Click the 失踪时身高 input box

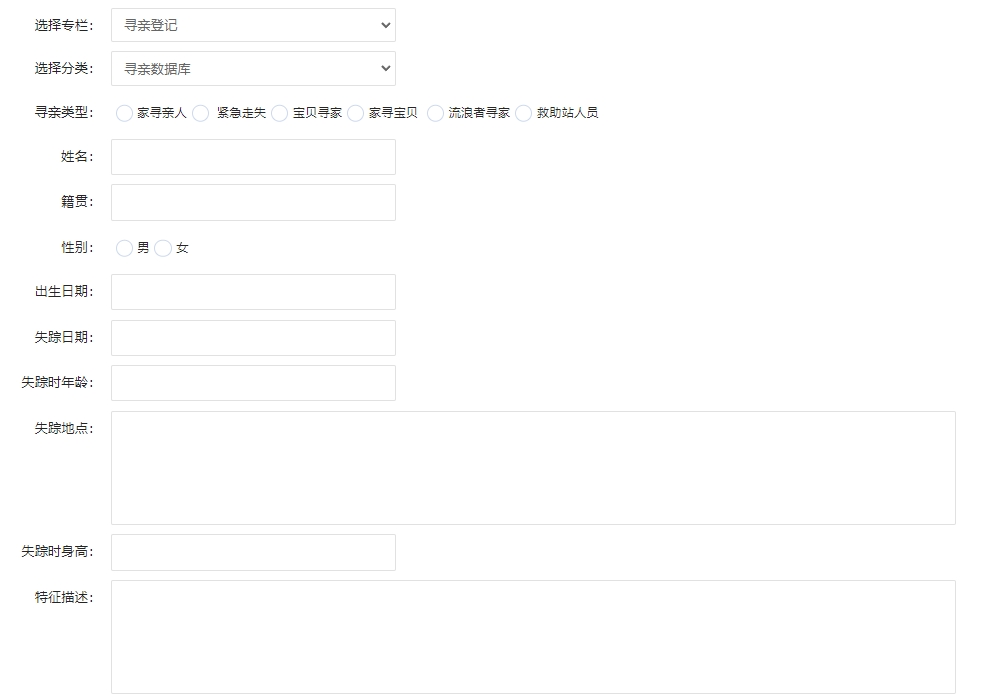(x=253, y=552)
